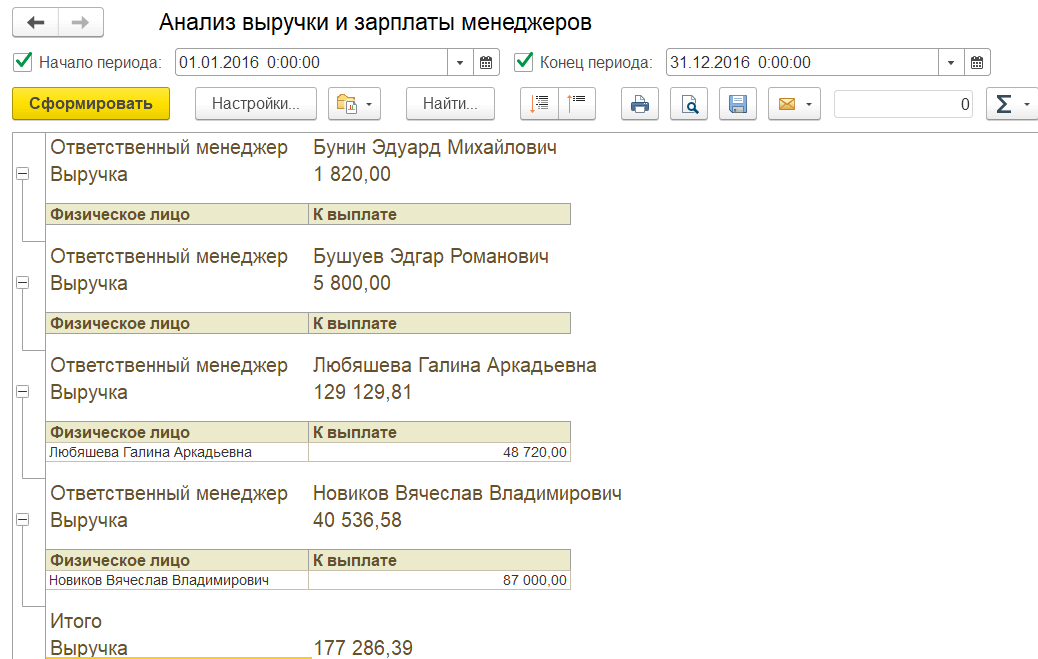The width and height of the screenshot is (1038, 659).
Task: Click the forward navigation arrow
Action: point(81,22)
